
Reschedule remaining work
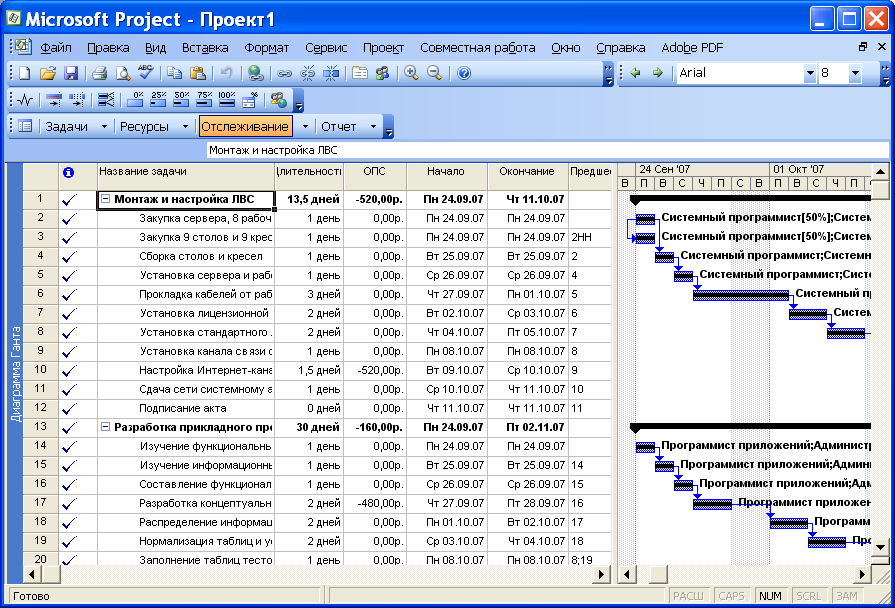76,100
